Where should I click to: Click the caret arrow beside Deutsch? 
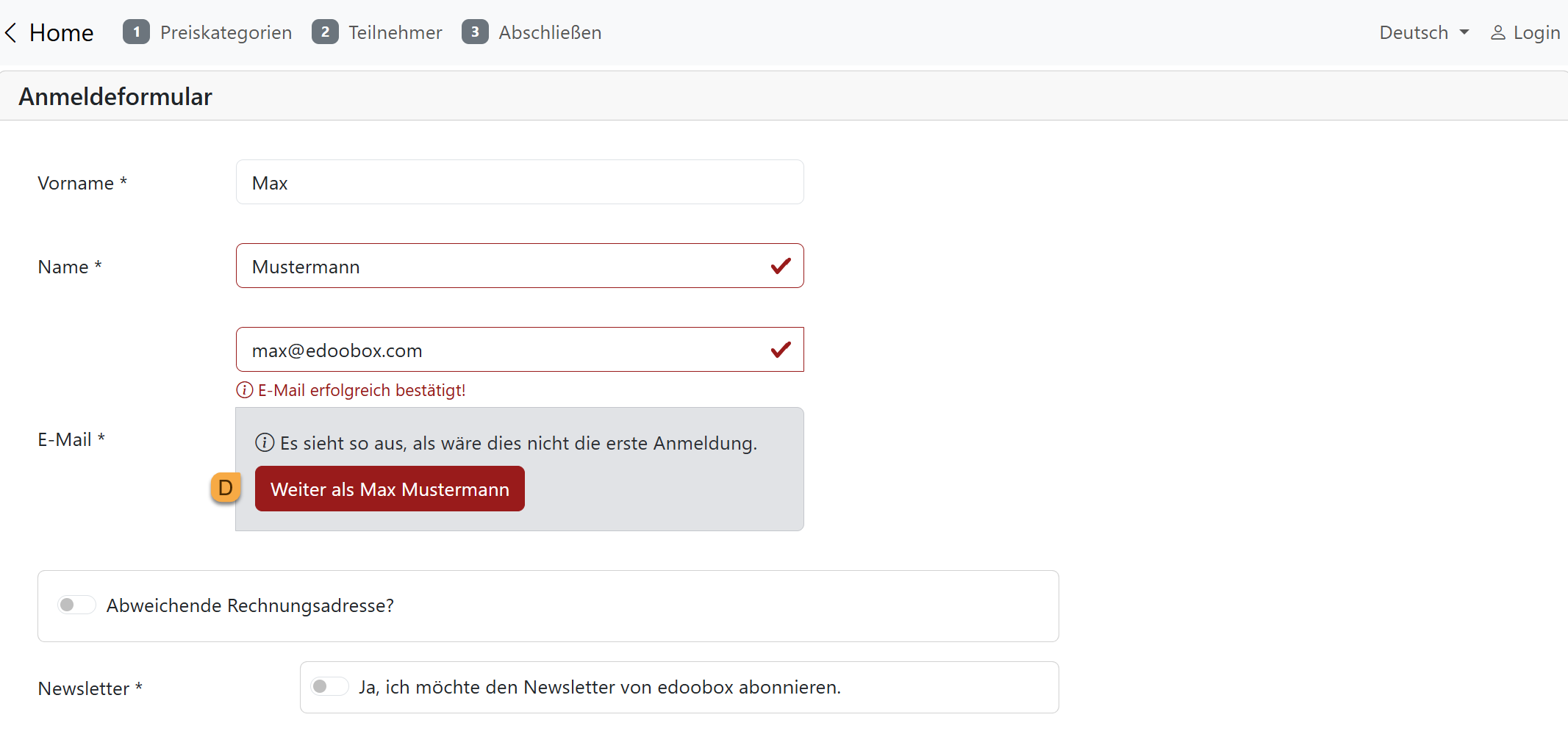pyautogui.click(x=1464, y=32)
